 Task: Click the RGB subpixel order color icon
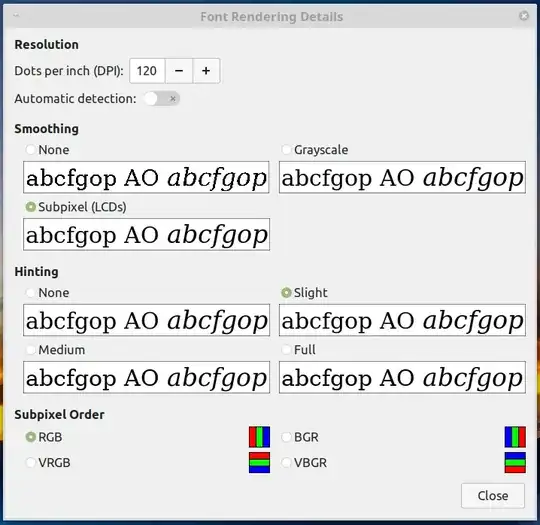click(259, 437)
